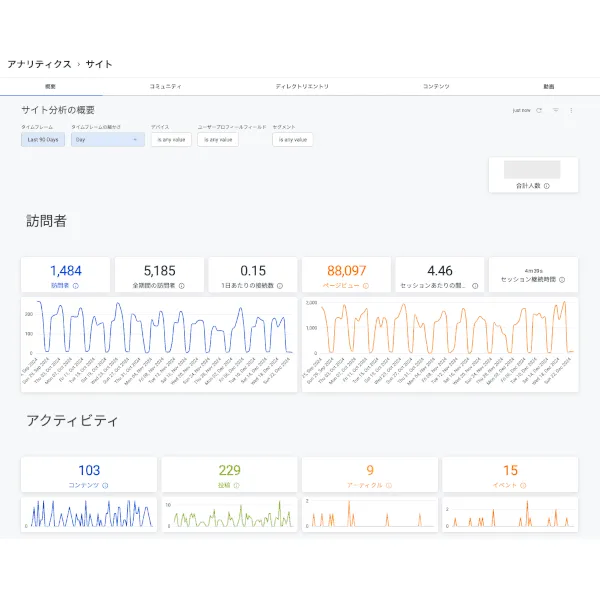Open the 'Last 90 Days' timeframe dropdown
The height and width of the screenshot is (600, 600).
click(43, 140)
